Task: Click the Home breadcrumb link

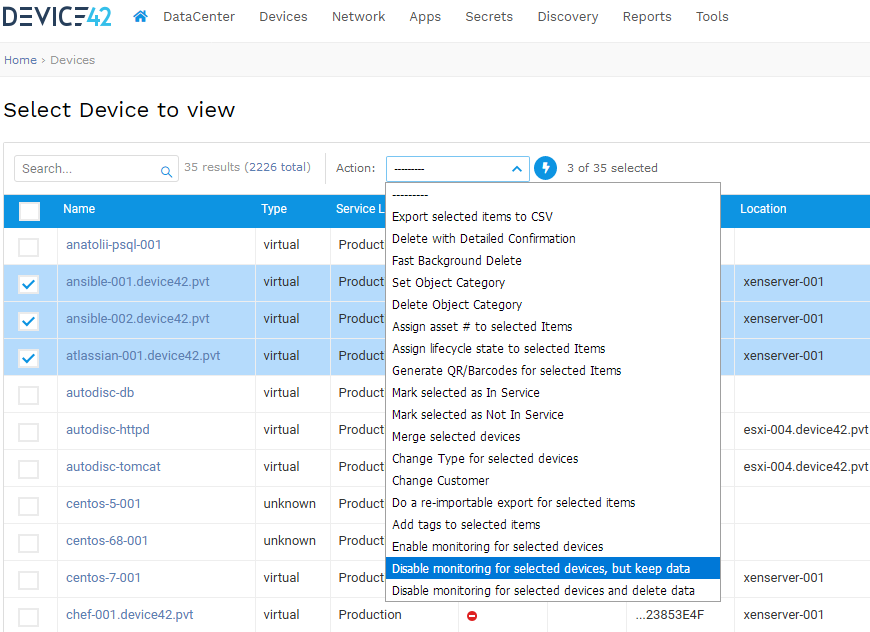Action: click(20, 60)
